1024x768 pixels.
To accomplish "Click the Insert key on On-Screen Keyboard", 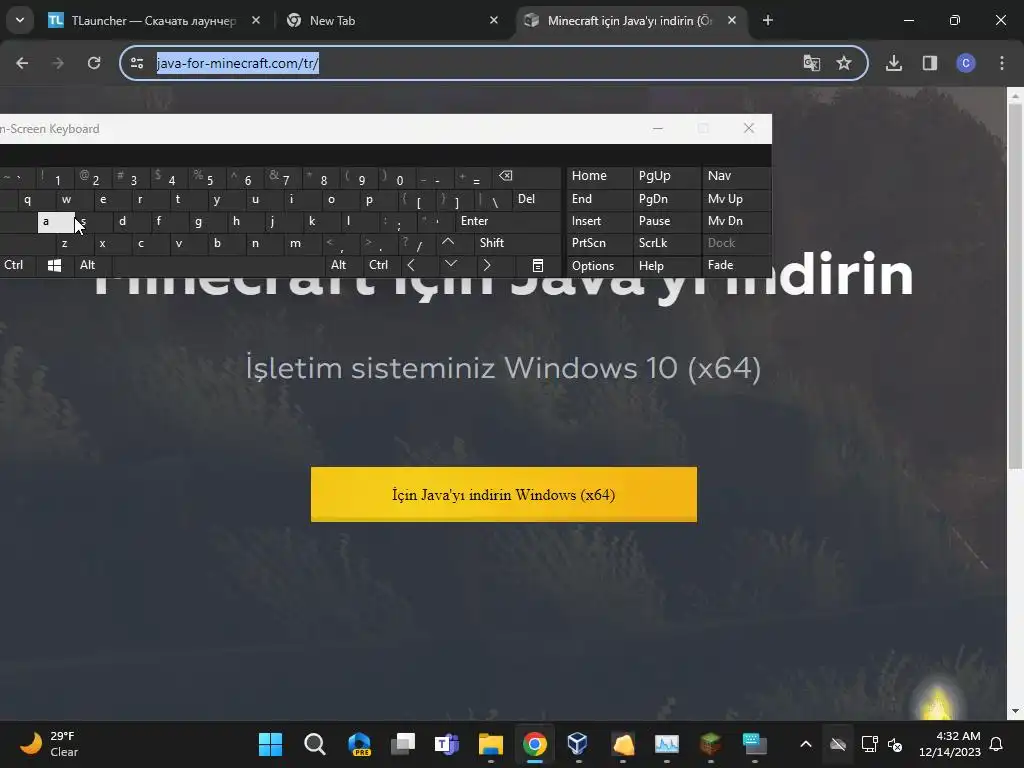I will coord(599,221).
